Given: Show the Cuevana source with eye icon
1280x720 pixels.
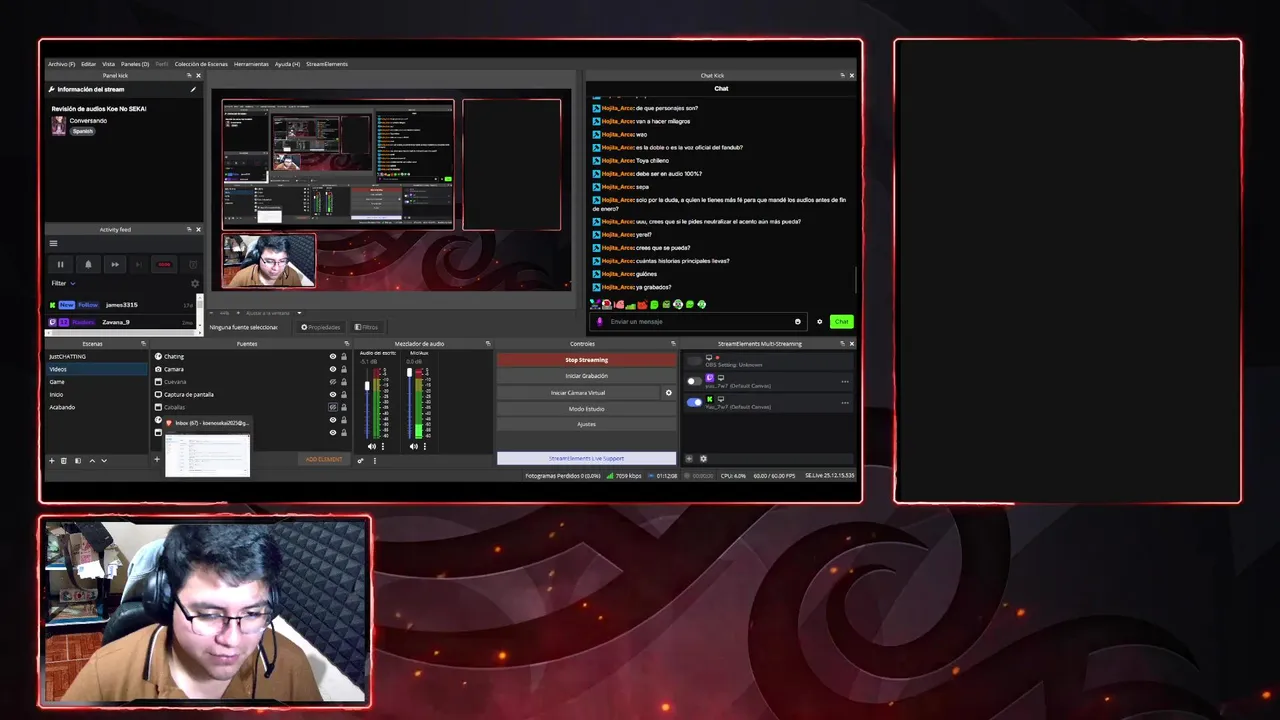Looking at the screenshot, I should click(333, 382).
